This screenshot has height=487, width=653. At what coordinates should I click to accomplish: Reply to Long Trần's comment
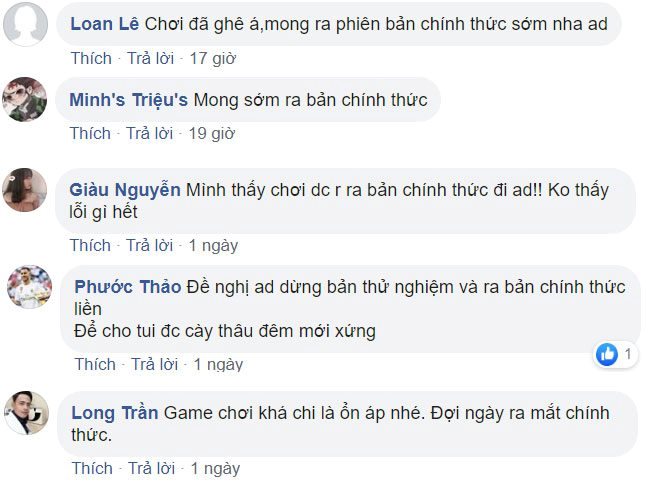pos(151,468)
